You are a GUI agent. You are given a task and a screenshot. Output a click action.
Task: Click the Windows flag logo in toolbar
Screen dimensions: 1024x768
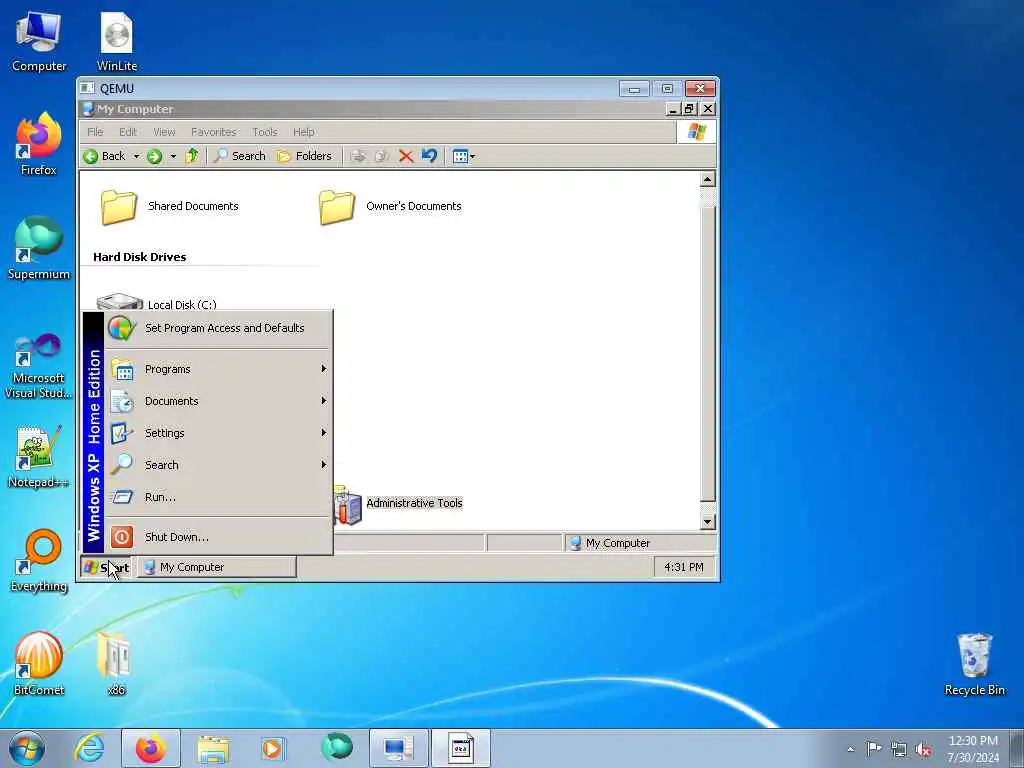(x=696, y=132)
